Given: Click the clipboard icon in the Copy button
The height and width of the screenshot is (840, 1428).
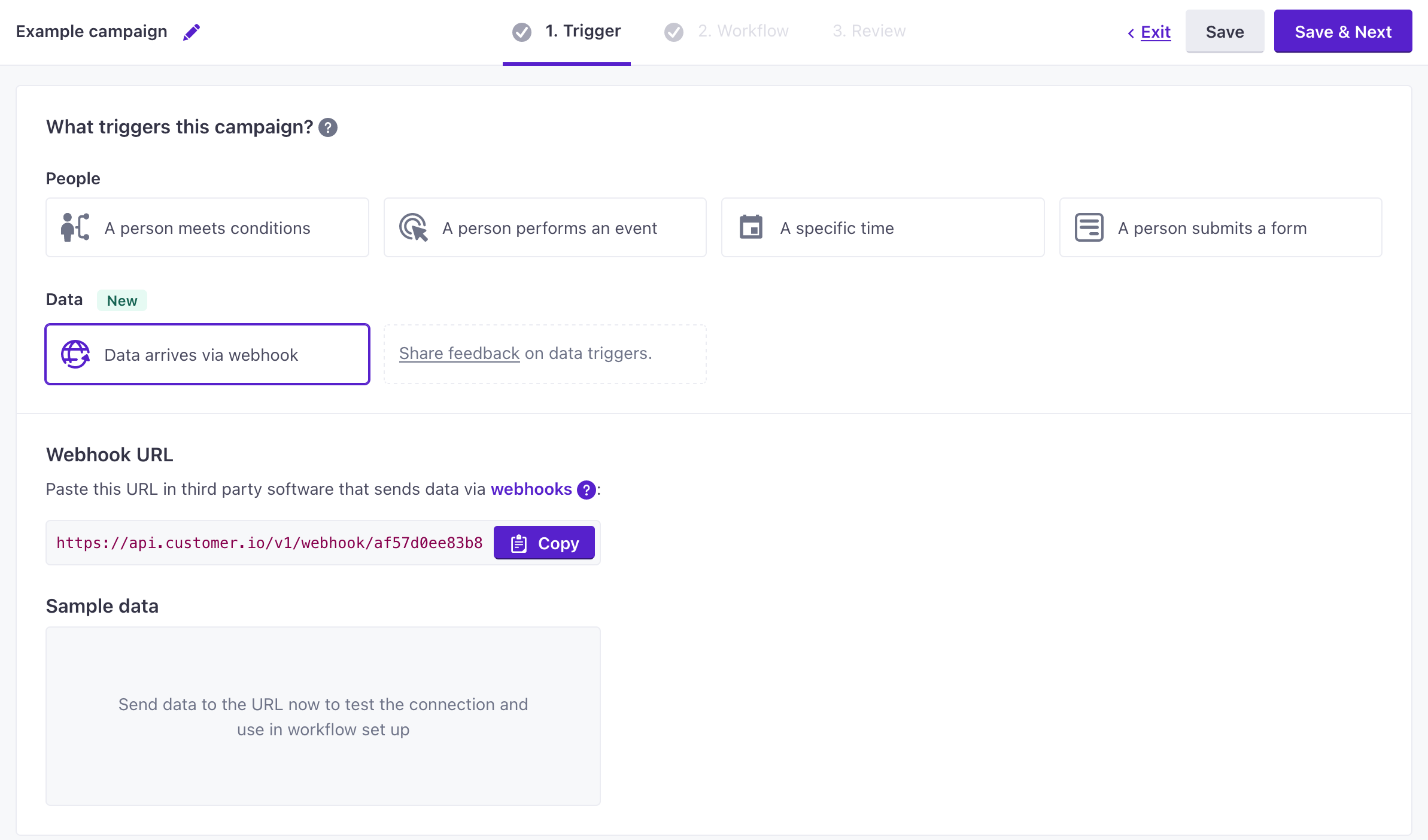Looking at the screenshot, I should [x=519, y=543].
